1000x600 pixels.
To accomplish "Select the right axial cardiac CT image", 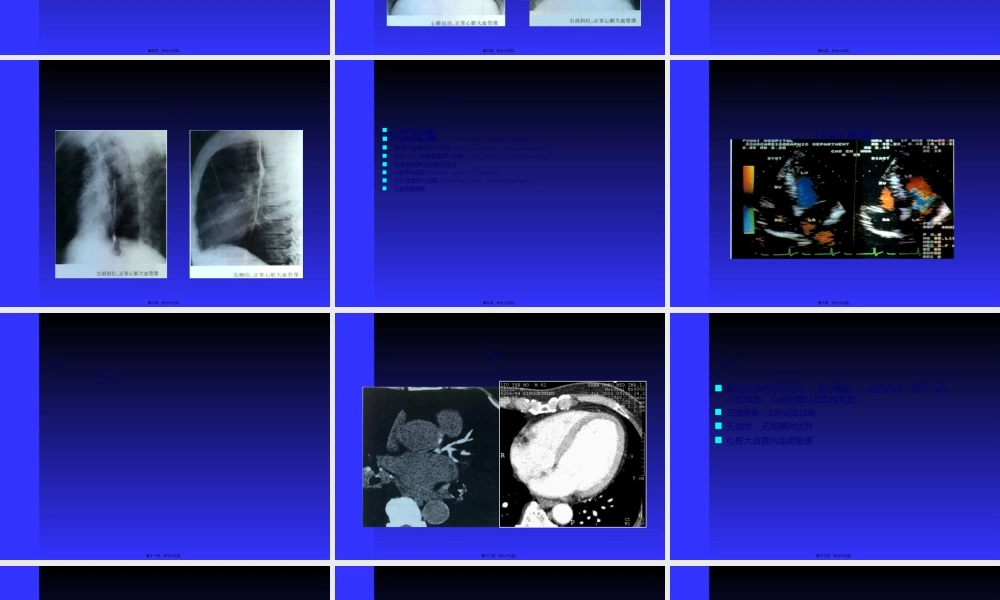I will point(573,453).
